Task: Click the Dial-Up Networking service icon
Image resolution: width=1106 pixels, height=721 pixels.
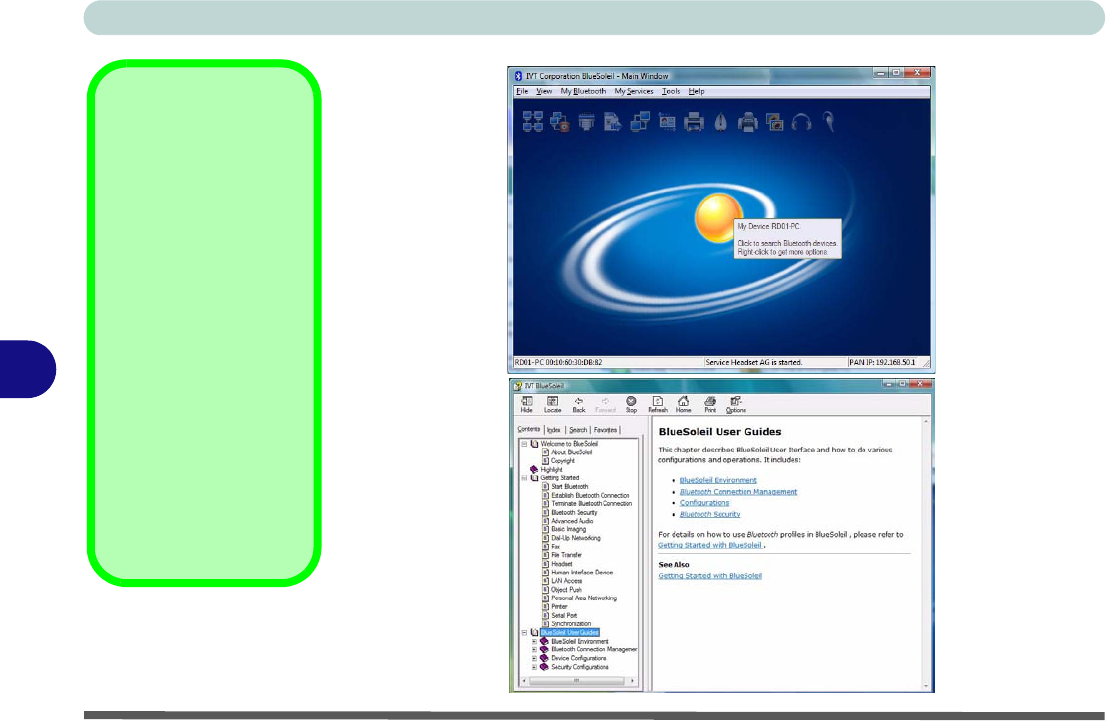Action: [559, 122]
